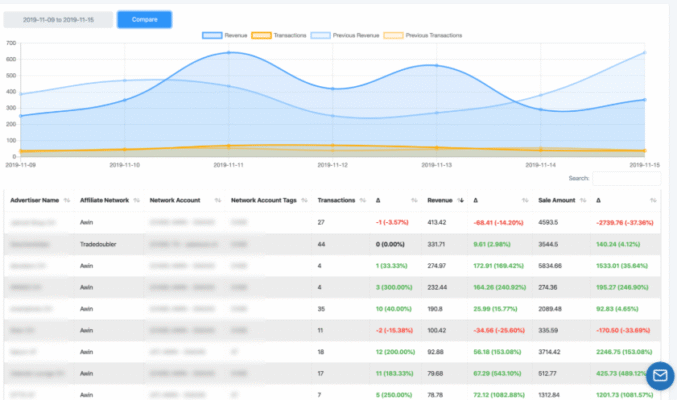Viewport: 677px width, 400px height.
Task: Select the Tradedoubler network row
Action: click(x=101, y=243)
